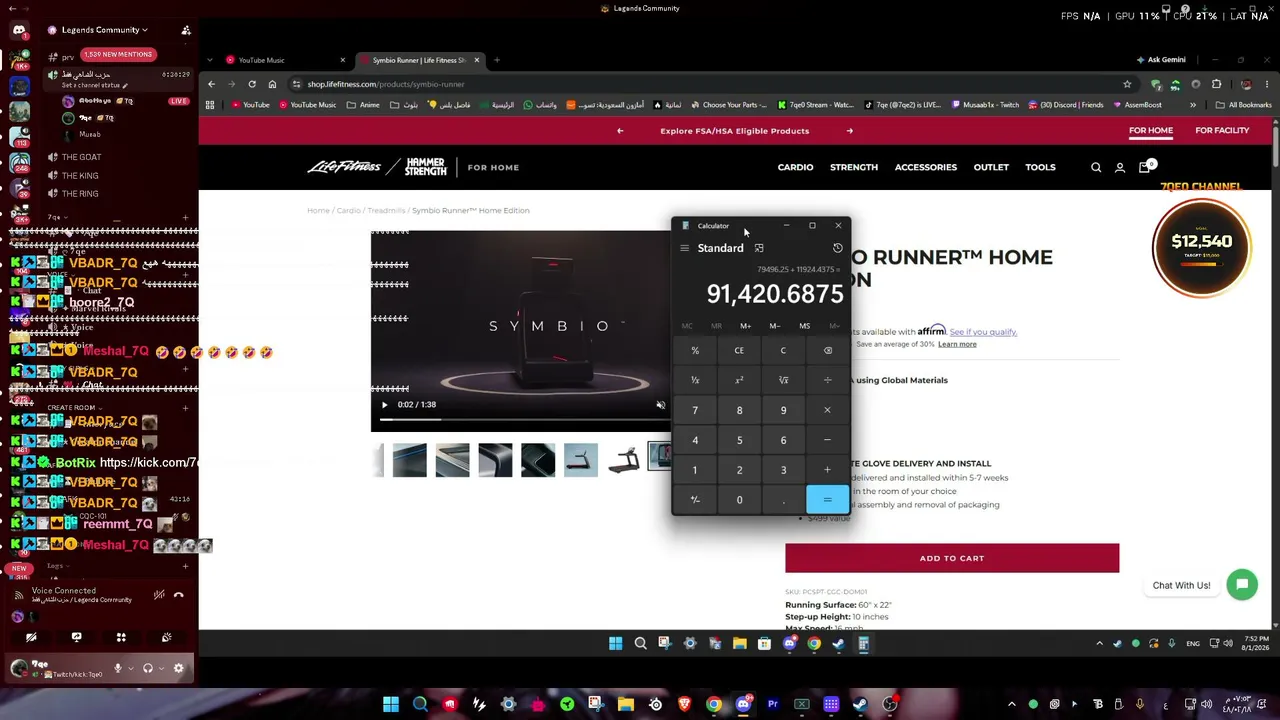Click the plus key in Calculator
This screenshot has width=1280, height=720.
[827, 470]
